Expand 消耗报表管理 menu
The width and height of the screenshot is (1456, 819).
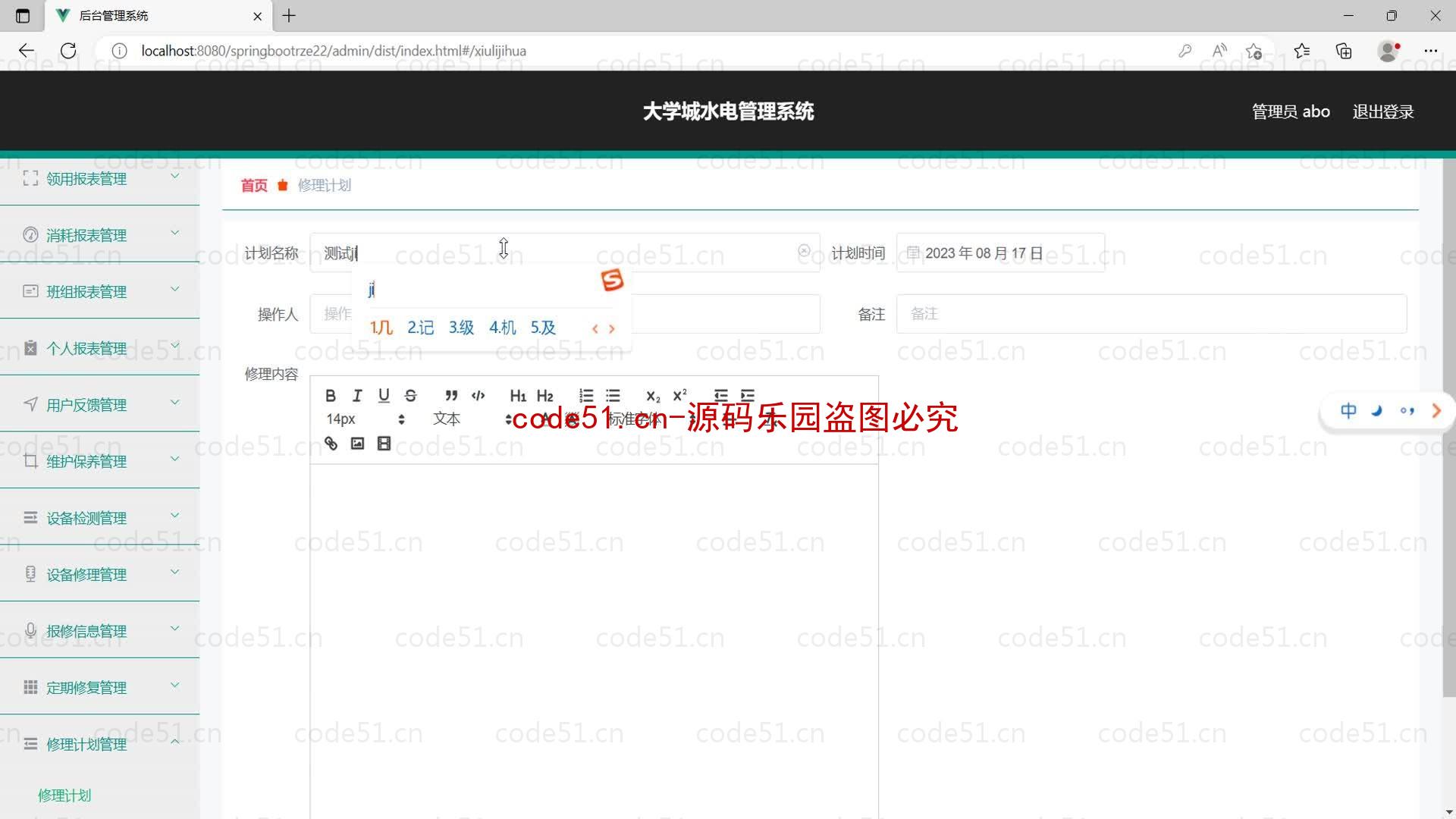pos(99,235)
